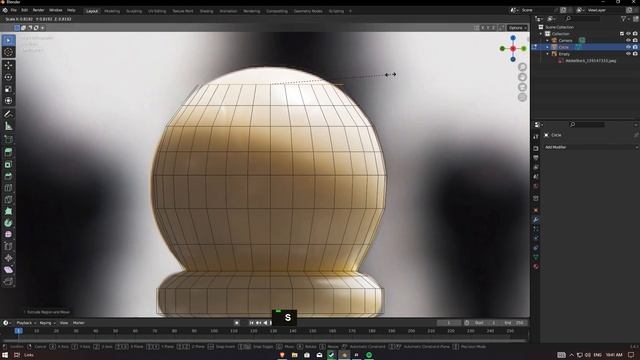Open the outliner filter funnel

click(624, 19)
